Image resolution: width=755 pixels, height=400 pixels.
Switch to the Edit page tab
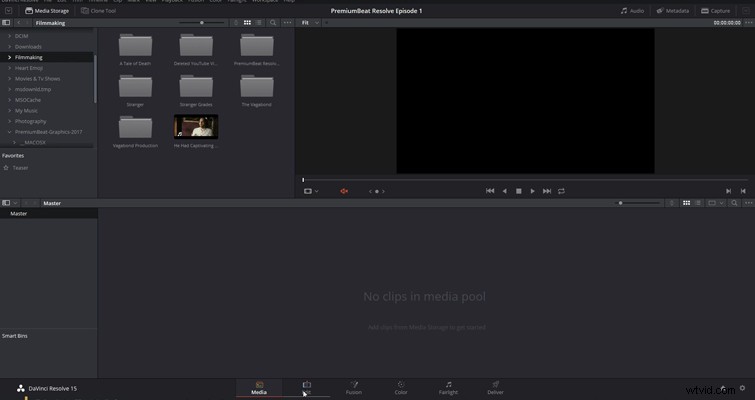click(x=307, y=388)
